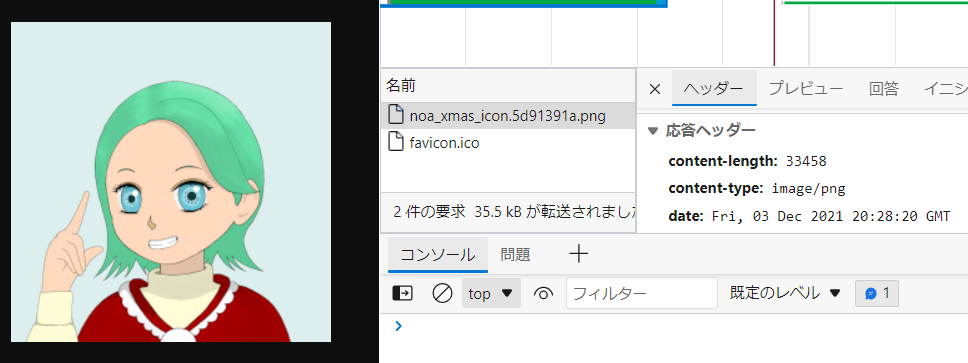
Task: Click the content-type value image/png
Action: click(x=808, y=189)
